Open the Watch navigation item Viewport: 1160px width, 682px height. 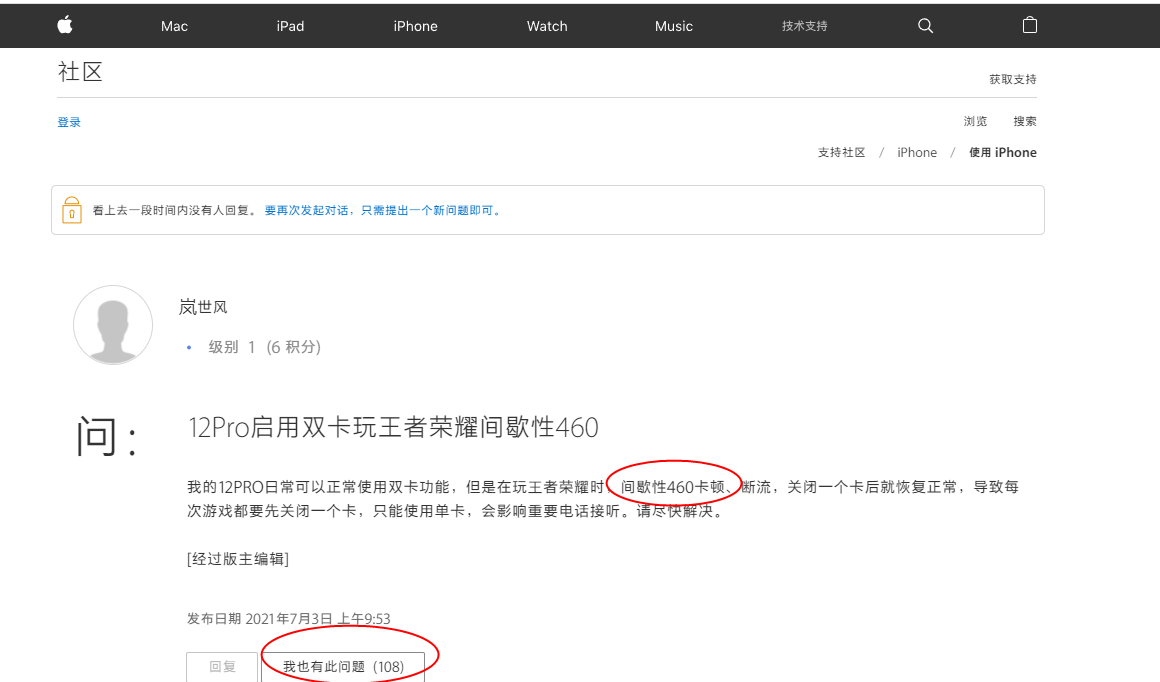[547, 26]
